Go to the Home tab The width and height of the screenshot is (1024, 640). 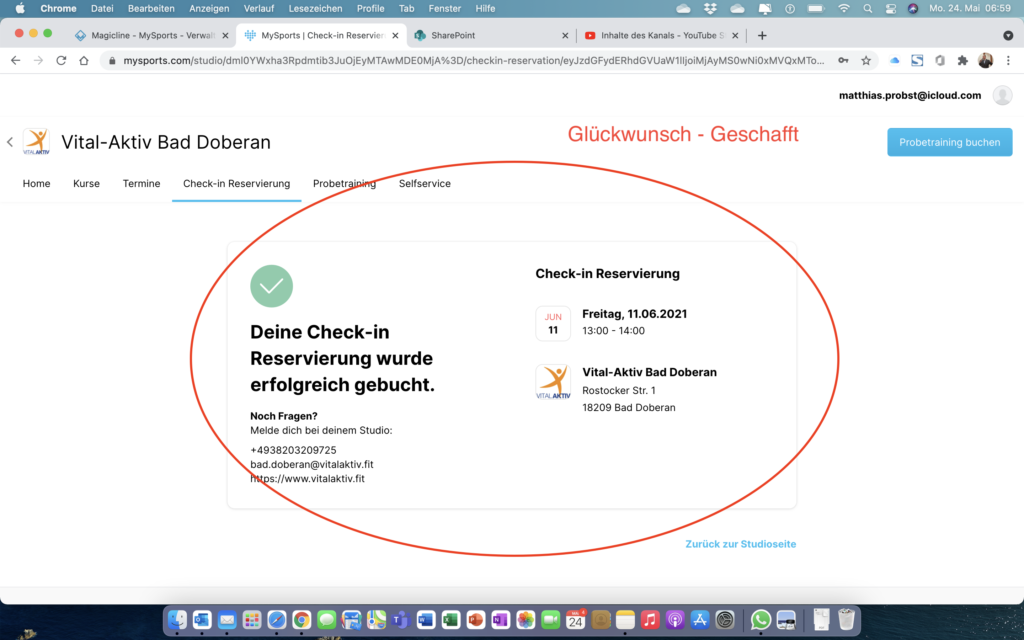pos(37,184)
